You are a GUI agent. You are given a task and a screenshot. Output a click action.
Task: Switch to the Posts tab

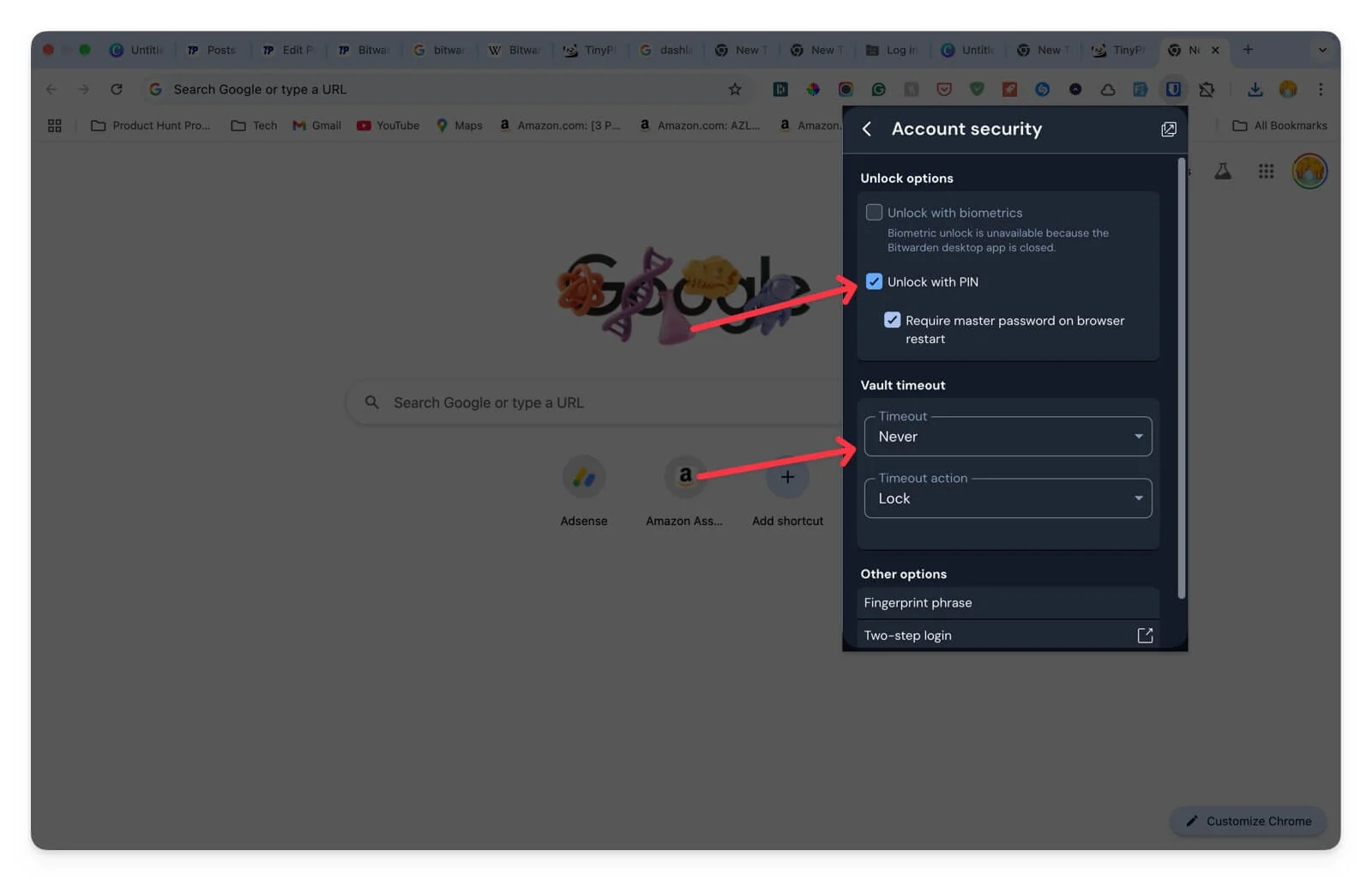click(213, 50)
